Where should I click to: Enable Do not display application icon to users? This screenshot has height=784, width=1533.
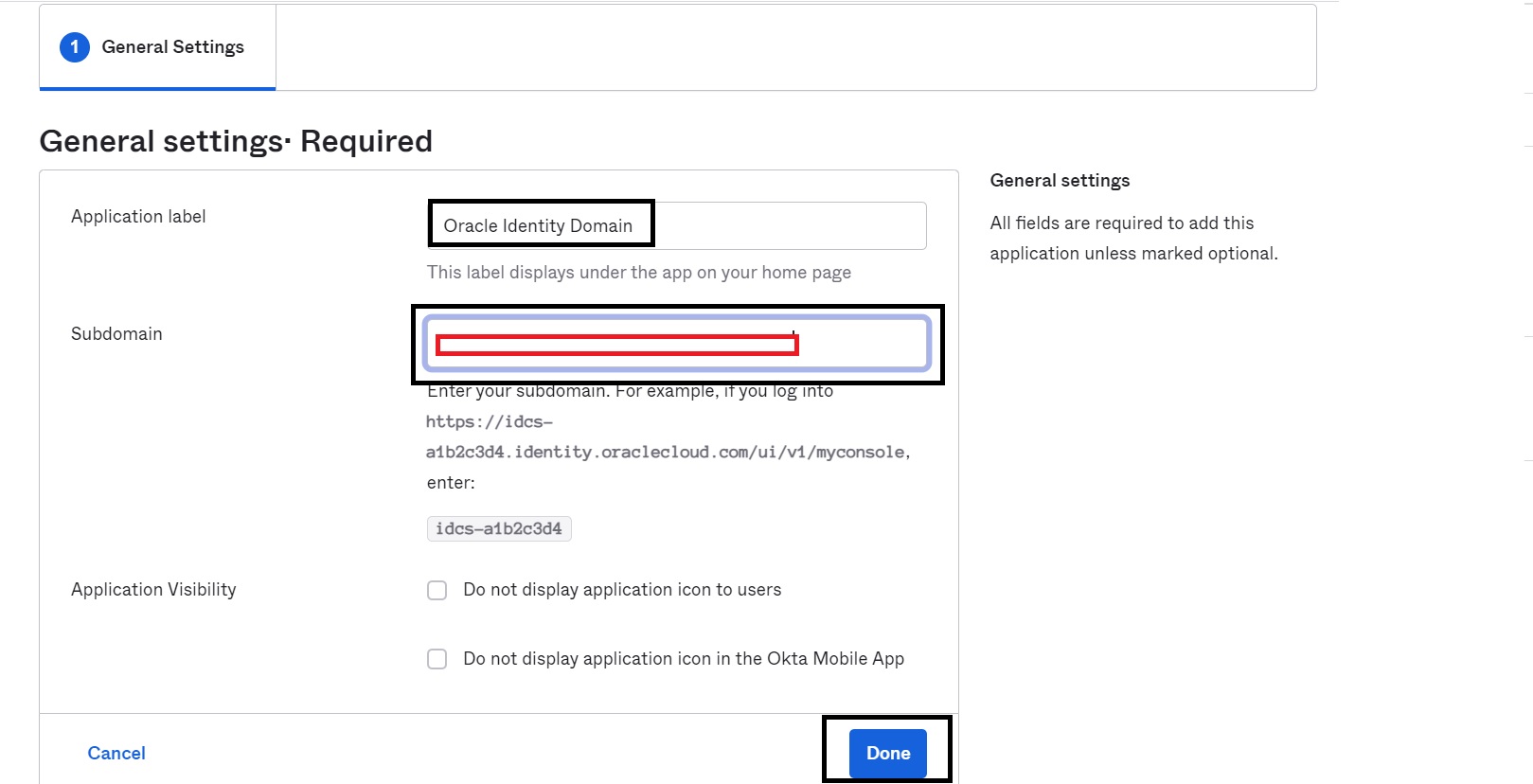(x=437, y=591)
